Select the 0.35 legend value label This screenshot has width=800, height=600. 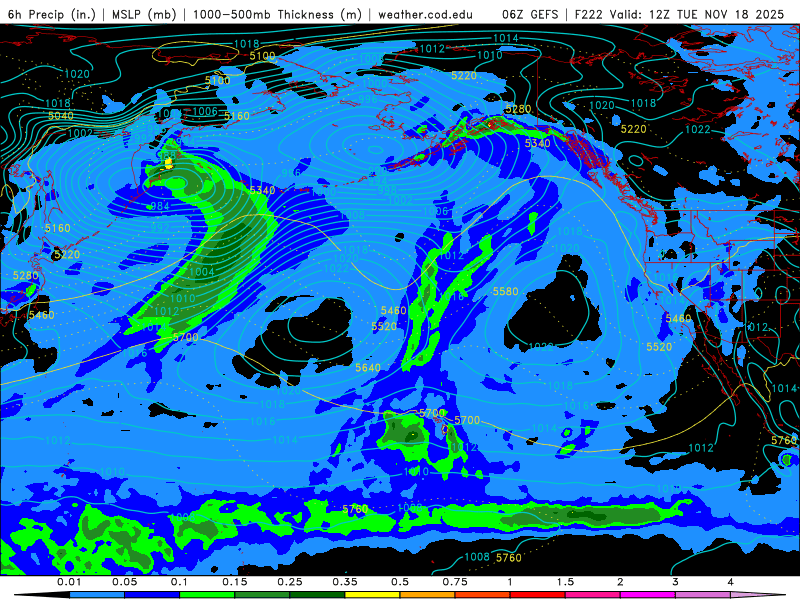pos(345,582)
